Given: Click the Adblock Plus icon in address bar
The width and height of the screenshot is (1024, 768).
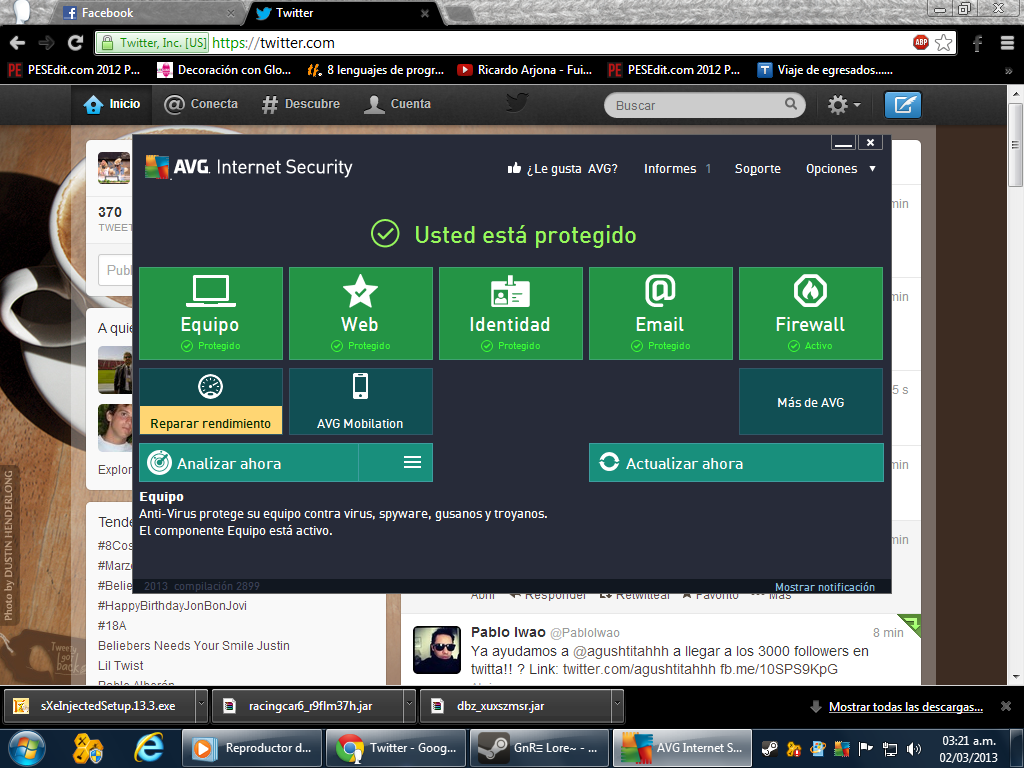Looking at the screenshot, I should [x=921, y=42].
